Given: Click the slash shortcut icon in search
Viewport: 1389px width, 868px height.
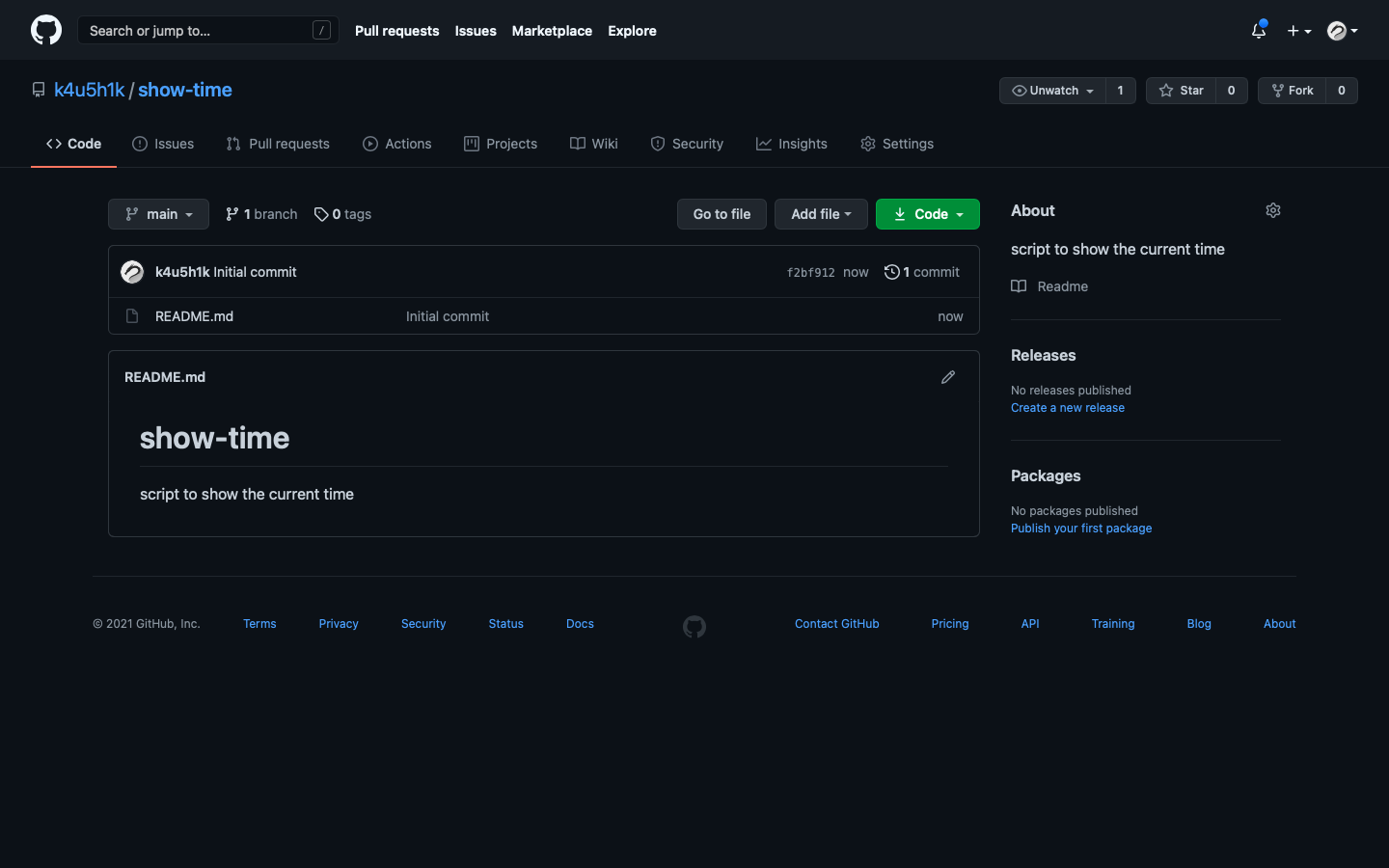Looking at the screenshot, I should [x=322, y=31].
